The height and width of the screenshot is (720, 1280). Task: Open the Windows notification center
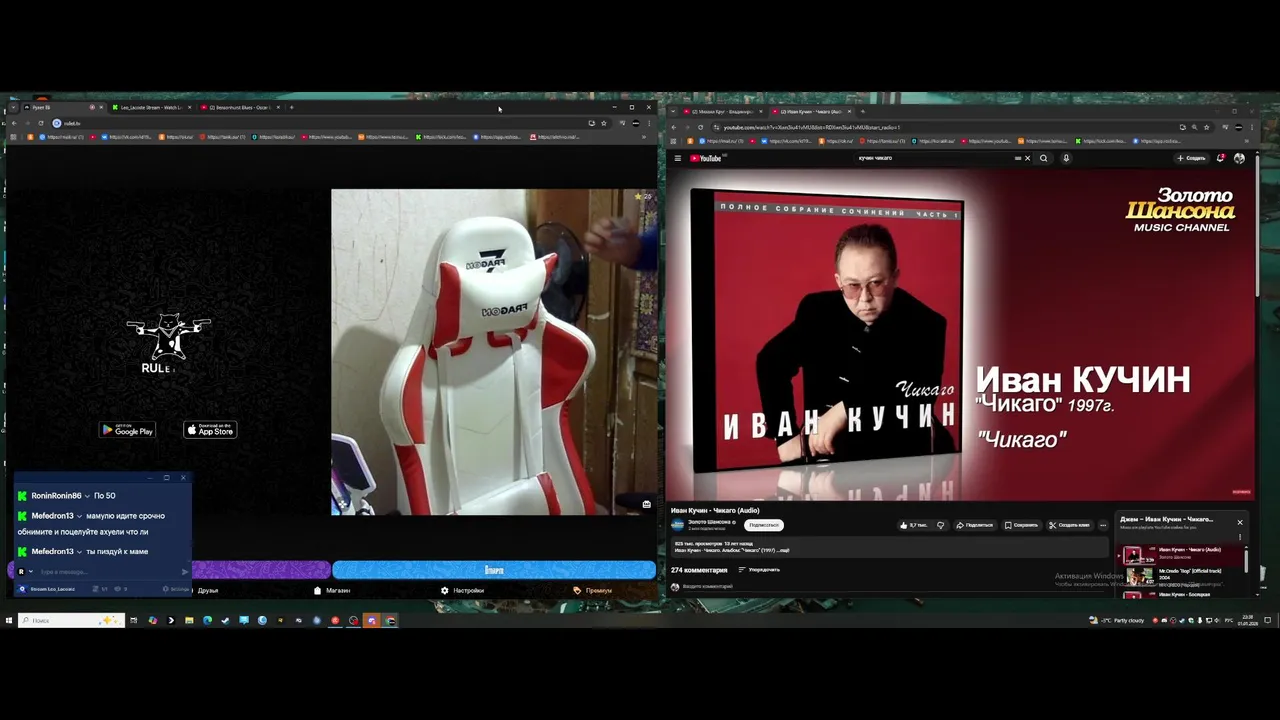pyautogui.click(x=1269, y=620)
